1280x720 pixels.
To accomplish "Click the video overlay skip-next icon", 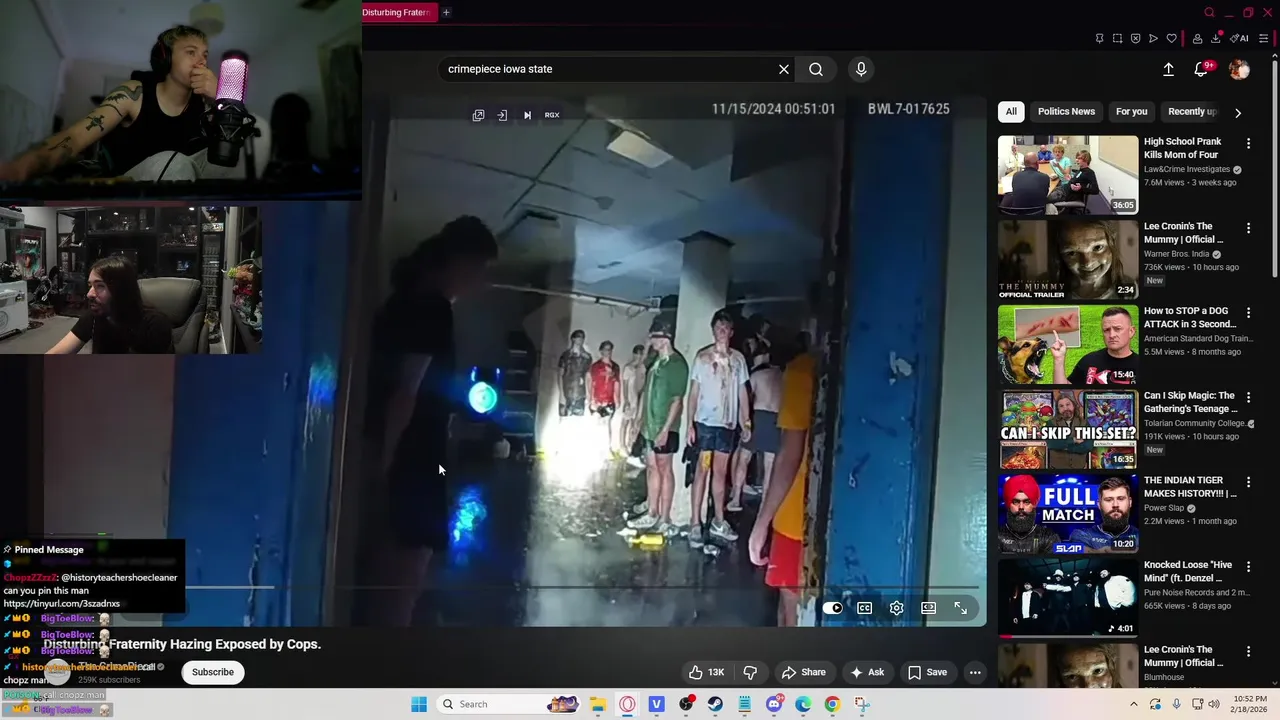I will [527, 115].
